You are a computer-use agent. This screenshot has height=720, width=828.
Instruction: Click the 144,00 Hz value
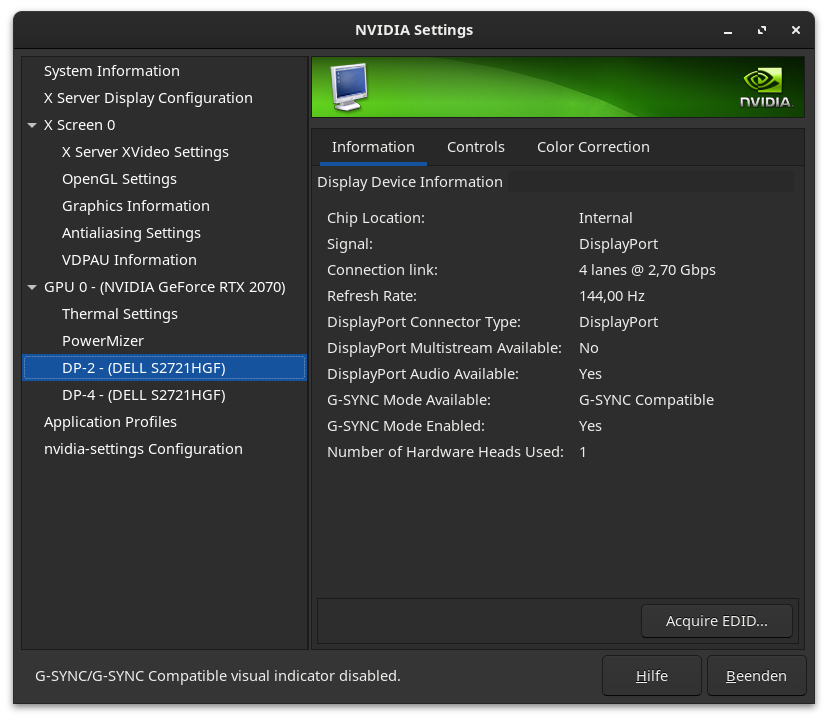611,296
